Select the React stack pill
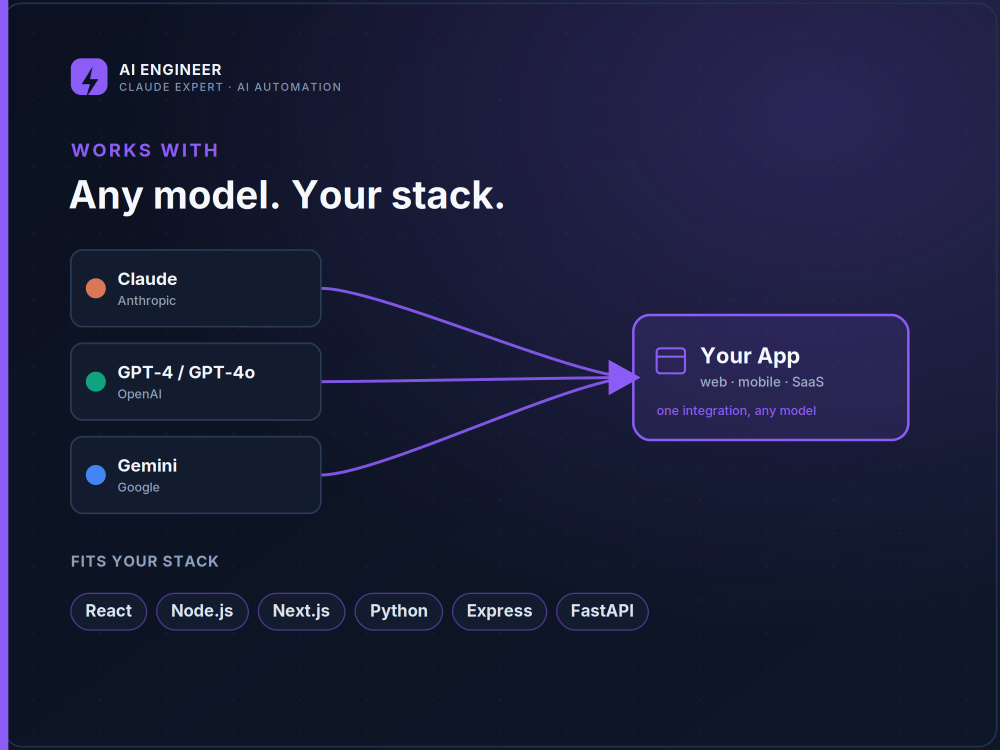This screenshot has width=1000, height=750. click(108, 611)
